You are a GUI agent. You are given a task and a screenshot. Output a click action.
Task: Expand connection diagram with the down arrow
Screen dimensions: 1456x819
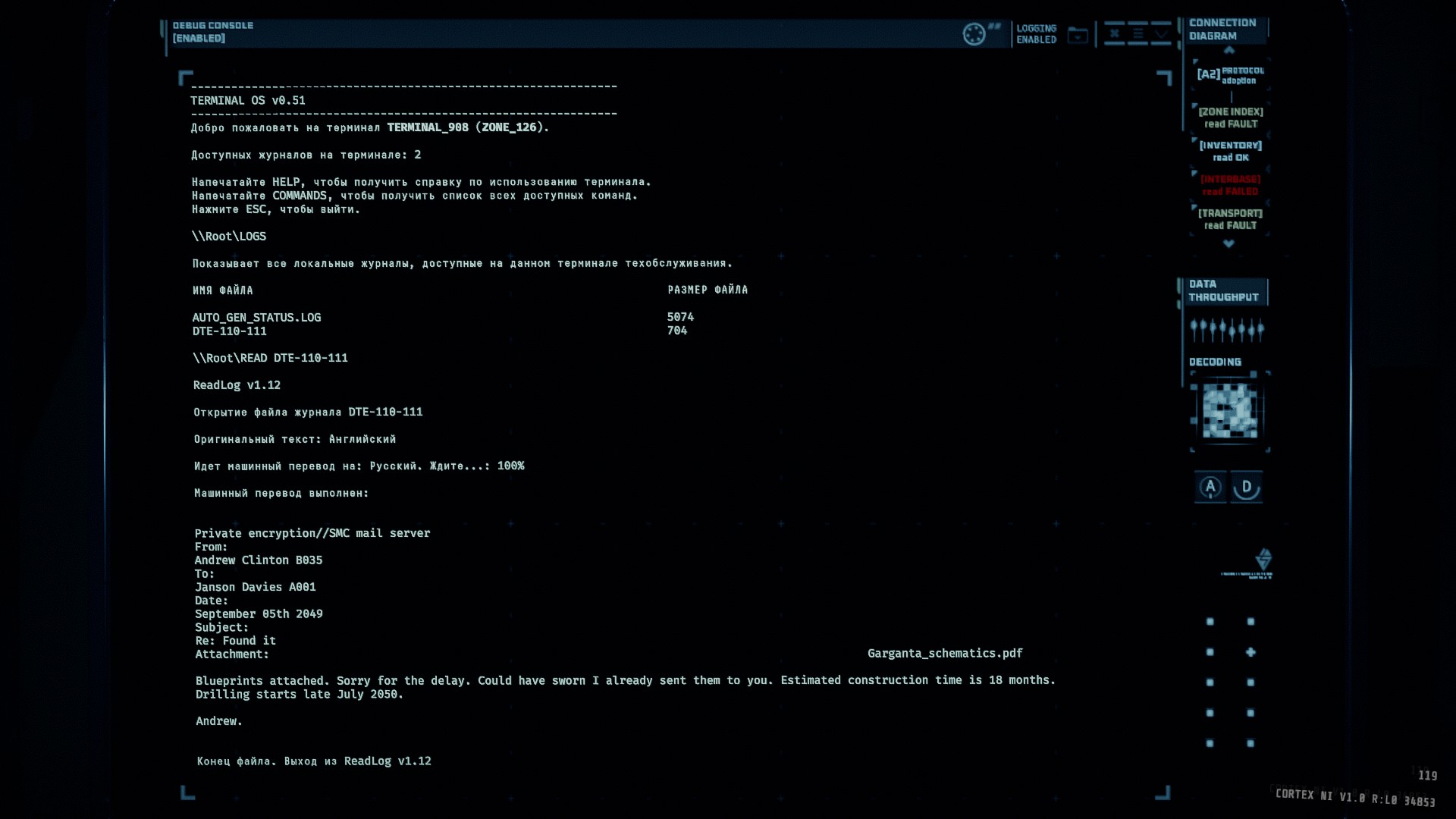coord(1228,243)
